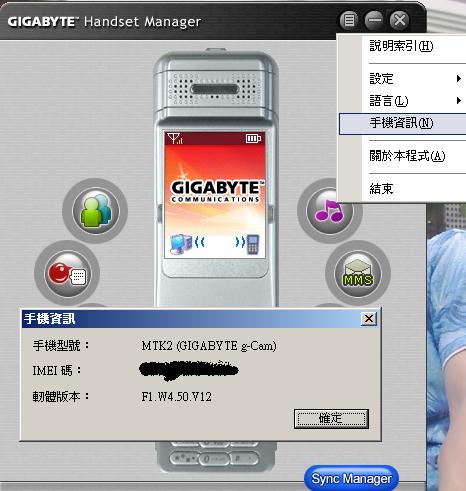Click the 確定 button in dialog
Screen dimensions: 466x491
tap(331, 419)
